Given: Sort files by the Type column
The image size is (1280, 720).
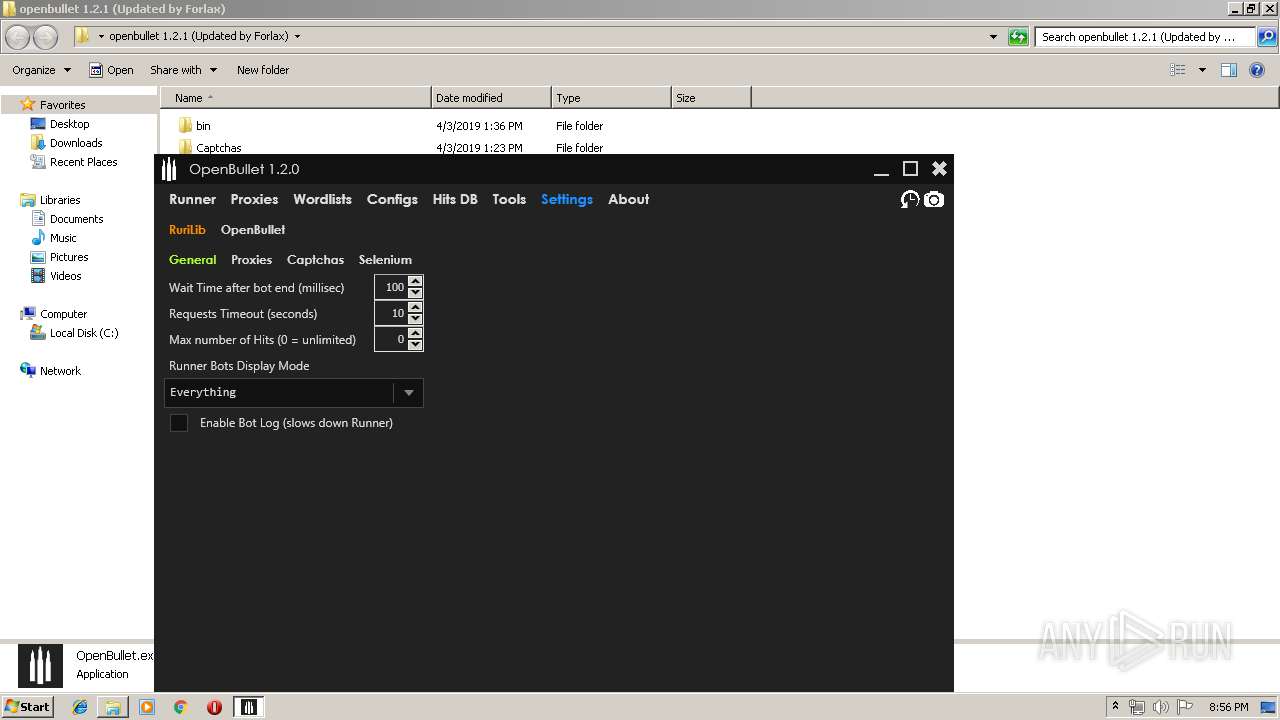Looking at the screenshot, I should click(611, 98).
